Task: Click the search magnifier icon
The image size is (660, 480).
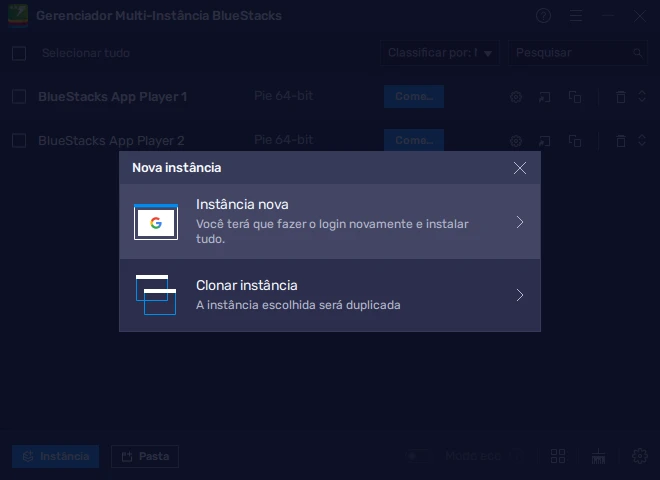Action: (638, 53)
